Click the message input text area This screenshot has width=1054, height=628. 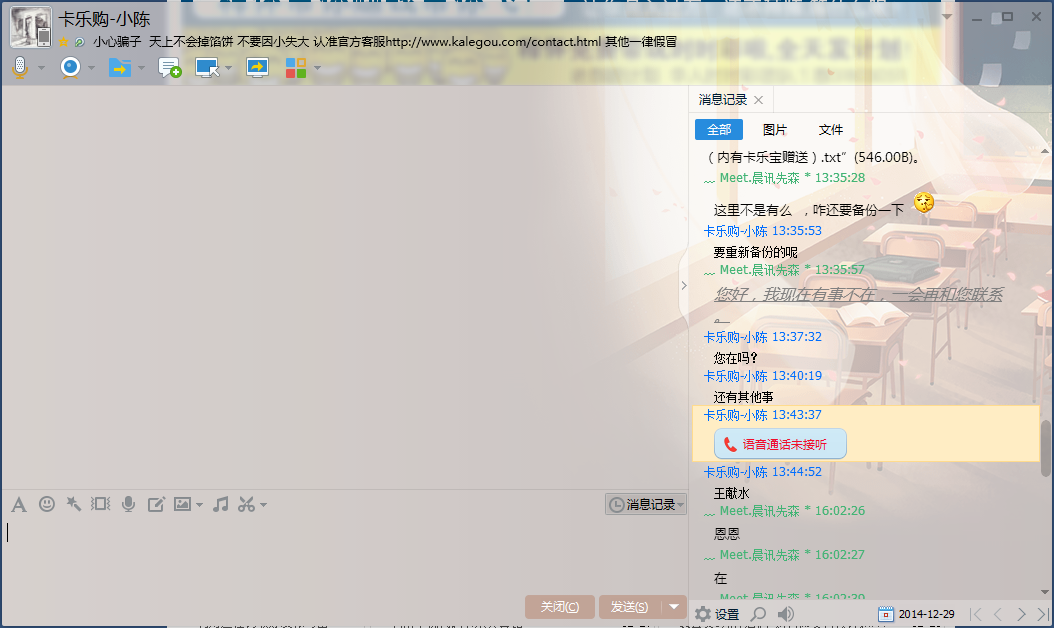(340, 555)
